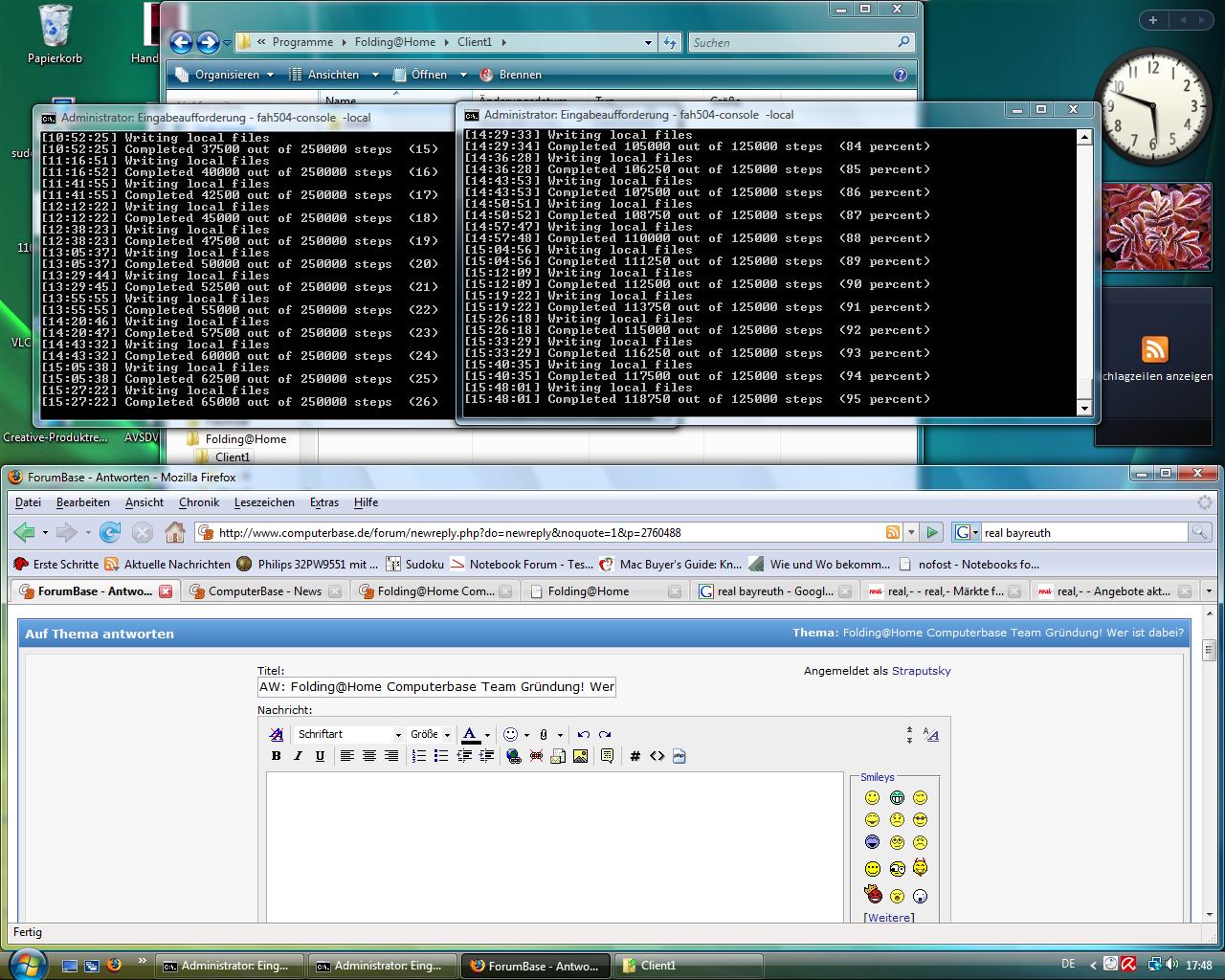The width and height of the screenshot is (1225, 980).
Task: Open Papierkorb desktop icon
Action: 55,34
